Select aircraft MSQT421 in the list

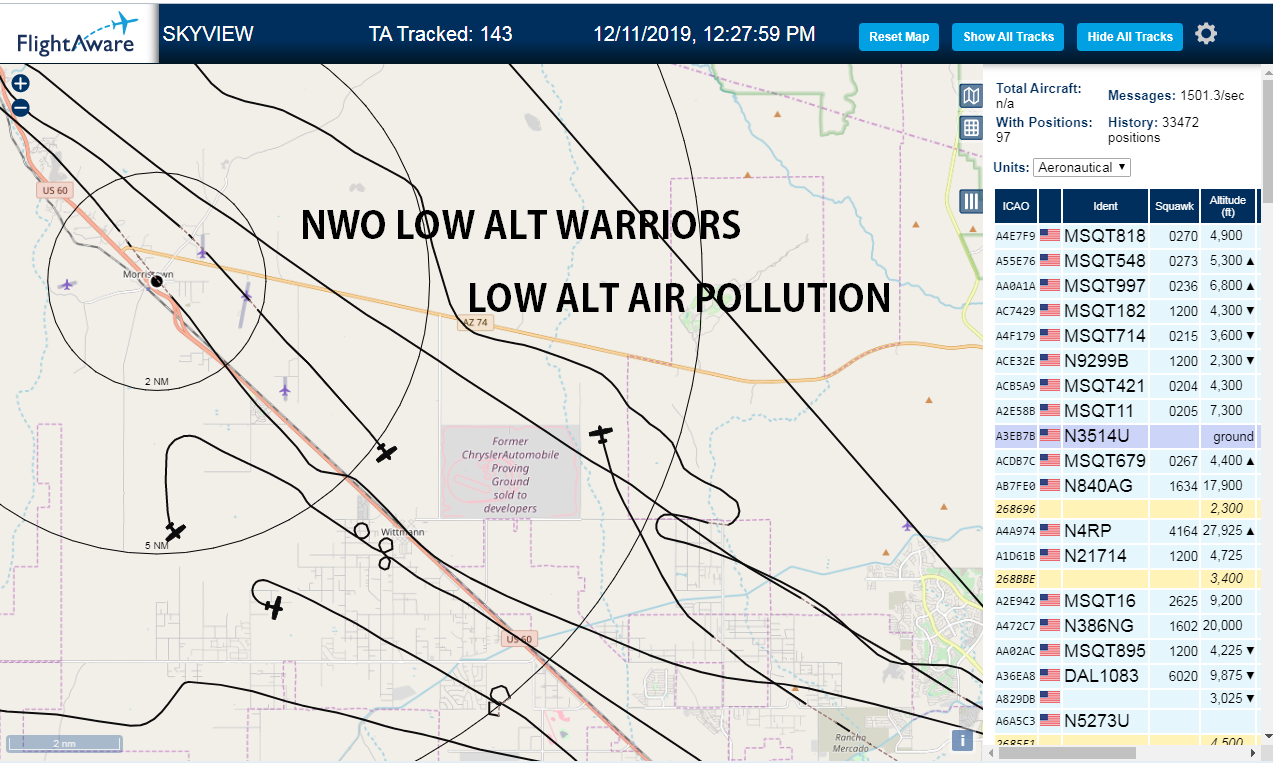(x=1126, y=386)
